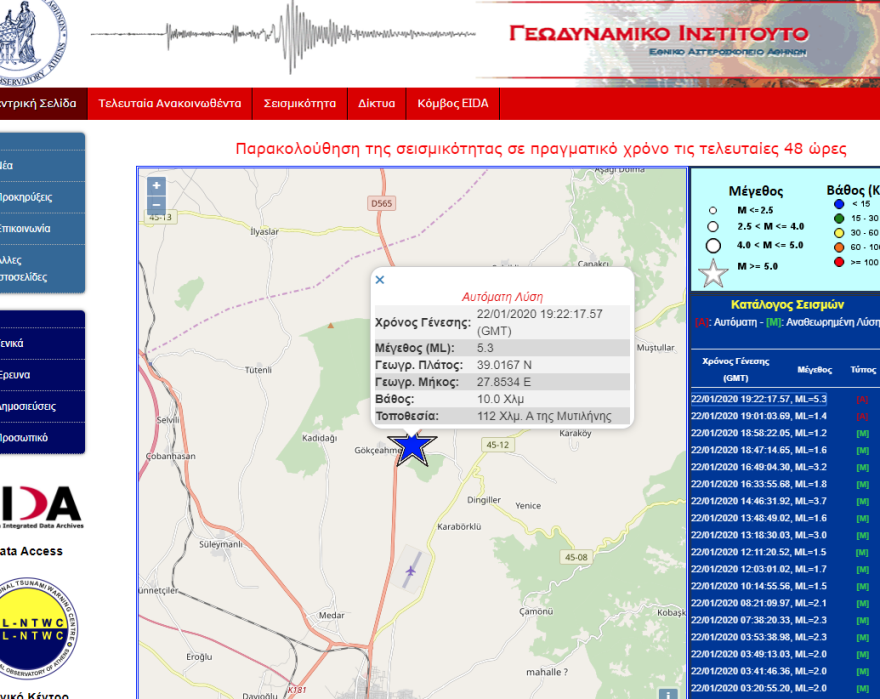880x699 pixels.
Task: Zoom in on the seismicity map
Action: (x=156, y=186)
